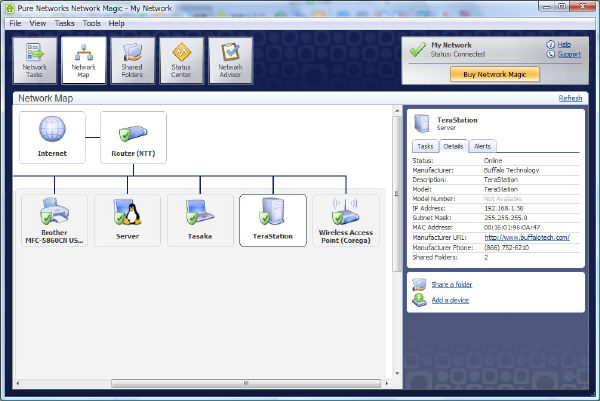Click the Manufacturer Phone (866) 752-6210 value
Image resolution: width=600 pixels, height=401 pixels.
point(506,248)
